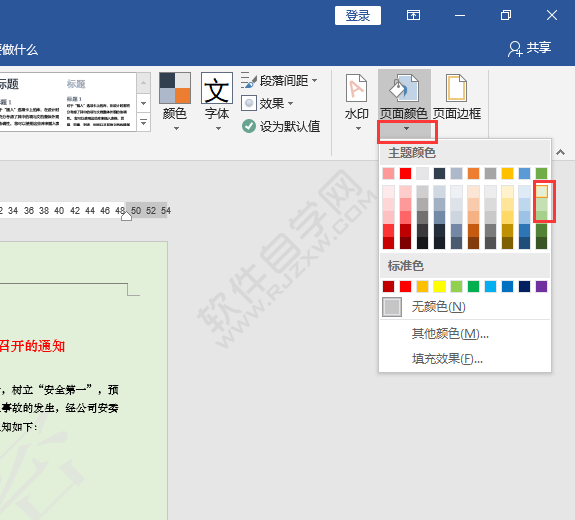
Task: Click the Sign in (登录) button
Action: [358, 15]
